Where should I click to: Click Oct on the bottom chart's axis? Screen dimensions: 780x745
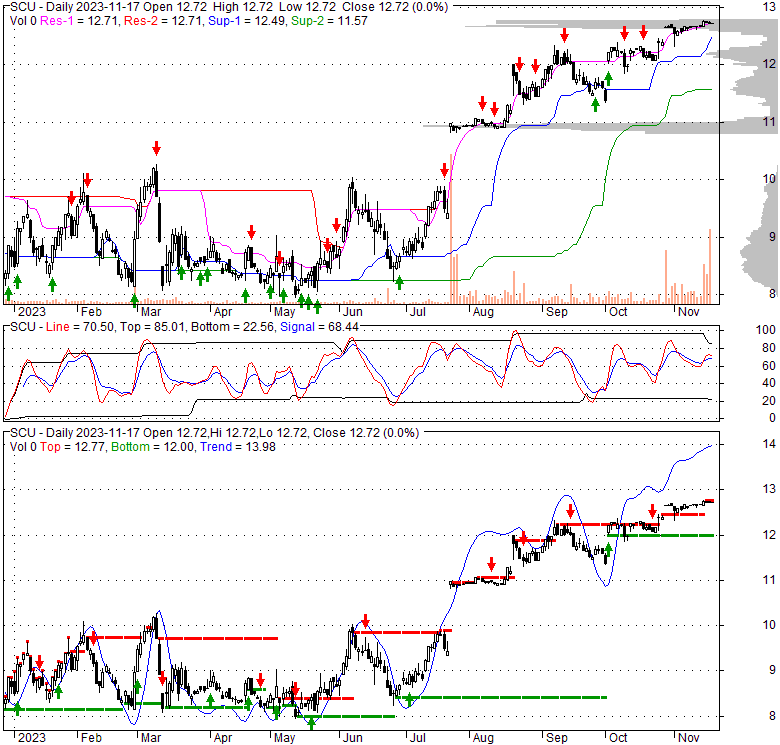click(618, 738)
